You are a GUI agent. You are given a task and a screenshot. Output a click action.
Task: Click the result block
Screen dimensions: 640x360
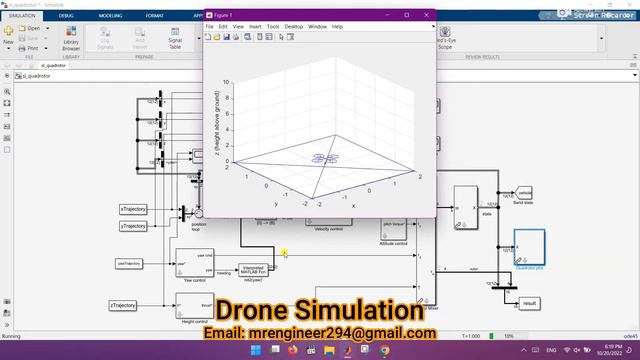[x=529, y=303]
